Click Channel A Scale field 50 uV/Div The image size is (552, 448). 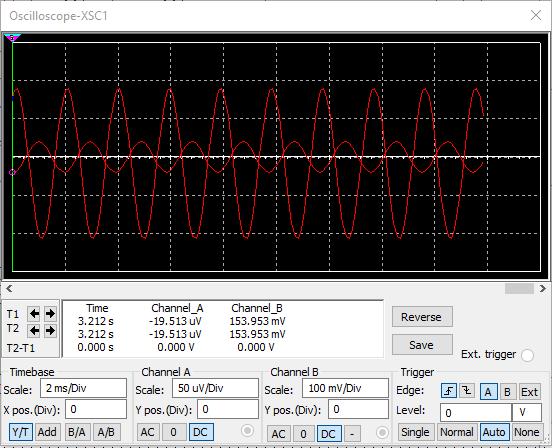[x=215, y=388]
